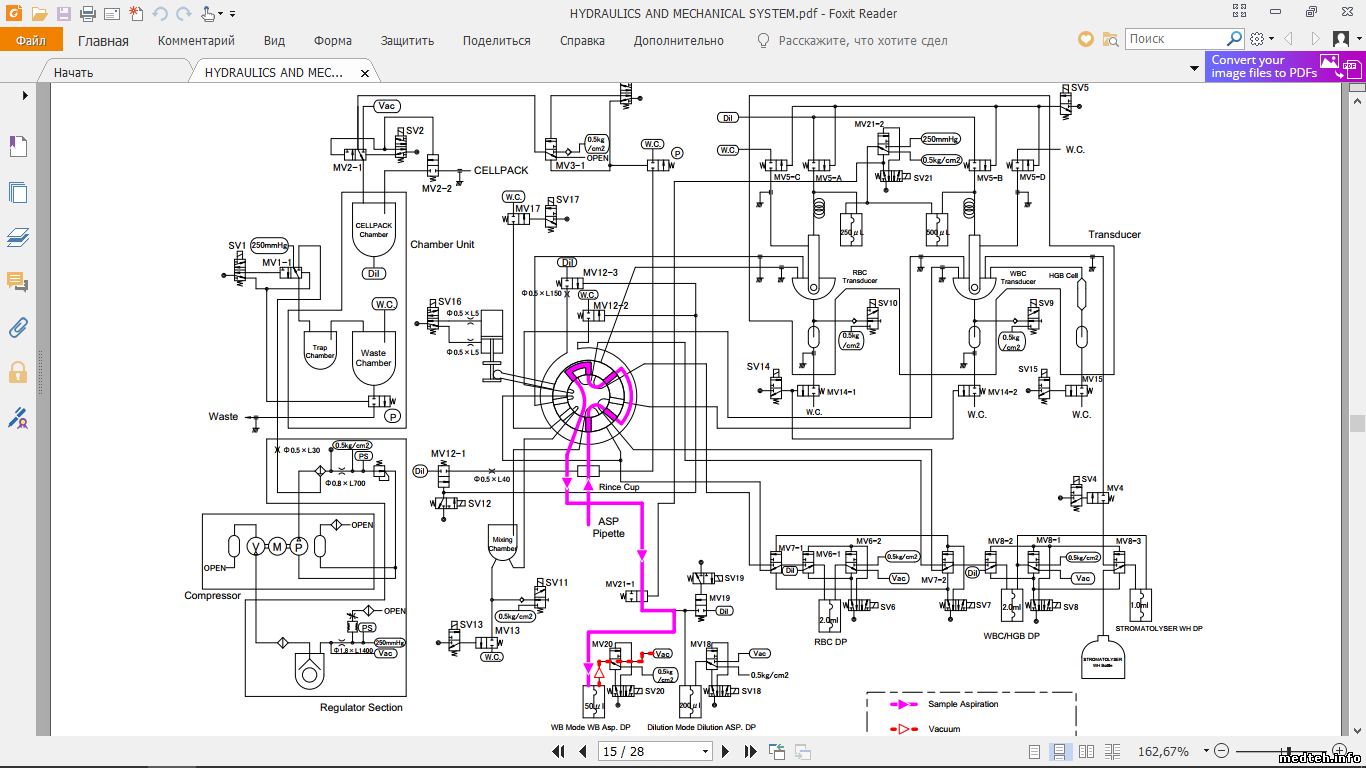This screenshot has width=1366, height=768.
Task: Click the zoom slider at the bottom
Action: (x=1280, y=751)
